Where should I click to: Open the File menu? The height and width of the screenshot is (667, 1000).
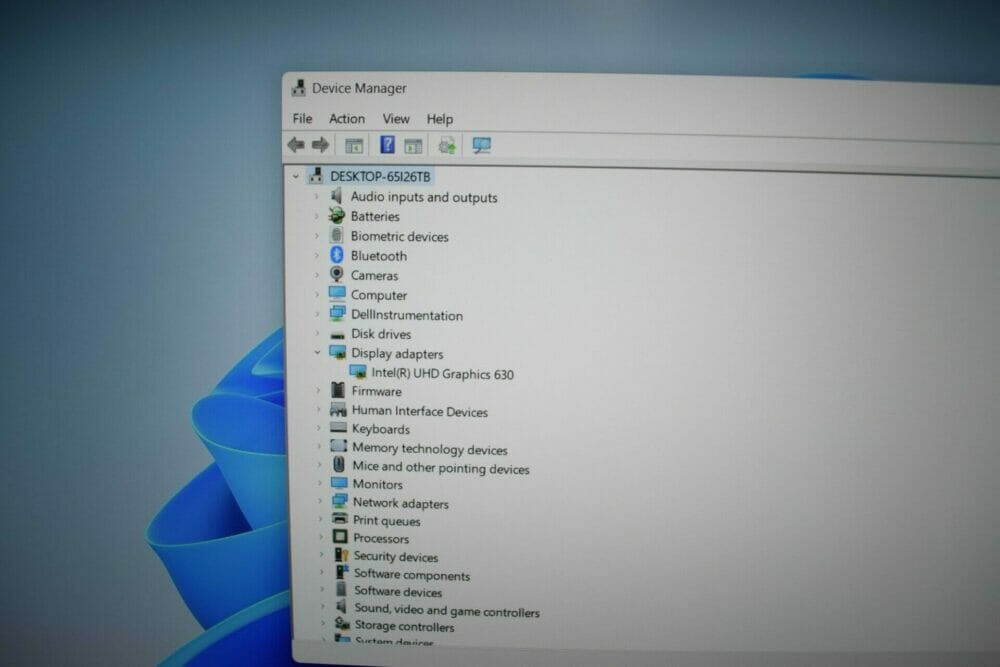click(302, 119)
